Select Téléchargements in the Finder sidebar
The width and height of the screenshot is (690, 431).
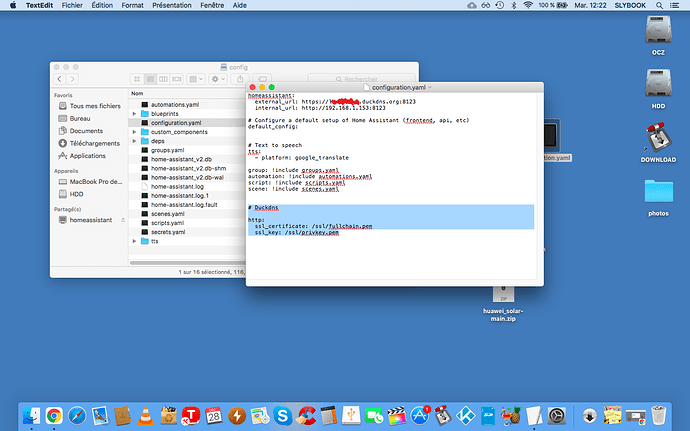pyautogui.click(x=89, y=143)
